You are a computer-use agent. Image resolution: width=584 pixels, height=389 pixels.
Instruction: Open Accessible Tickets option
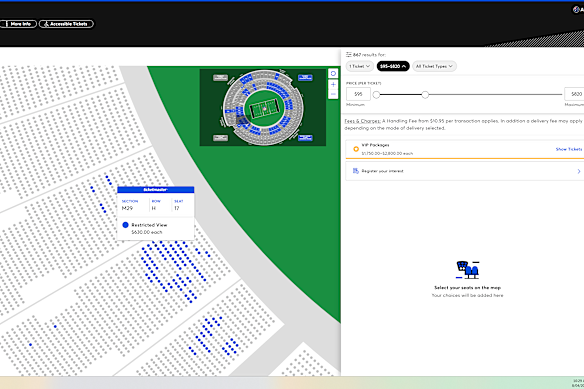tap(66, 24)
